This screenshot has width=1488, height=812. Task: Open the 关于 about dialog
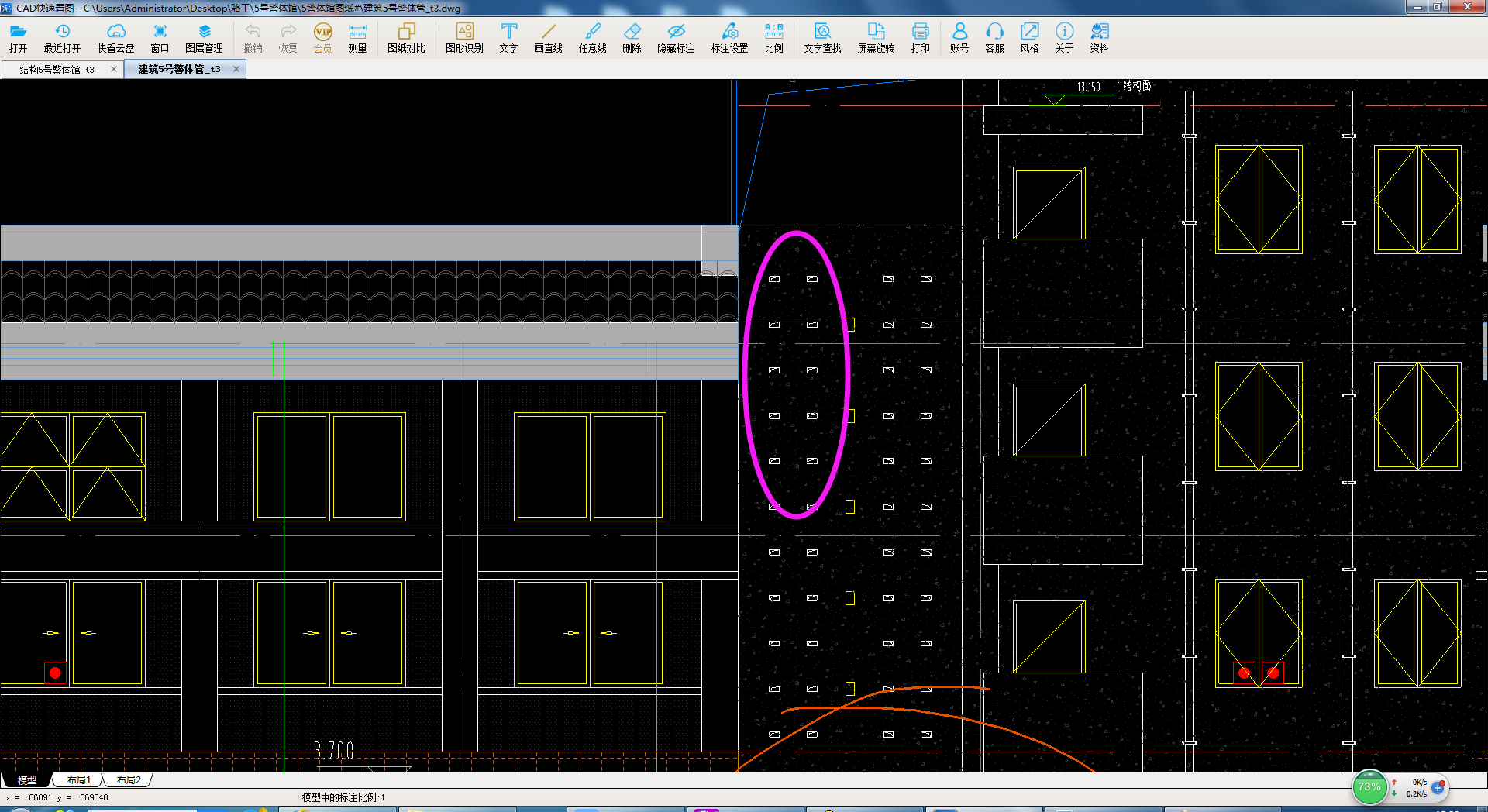pos(1064,37)
